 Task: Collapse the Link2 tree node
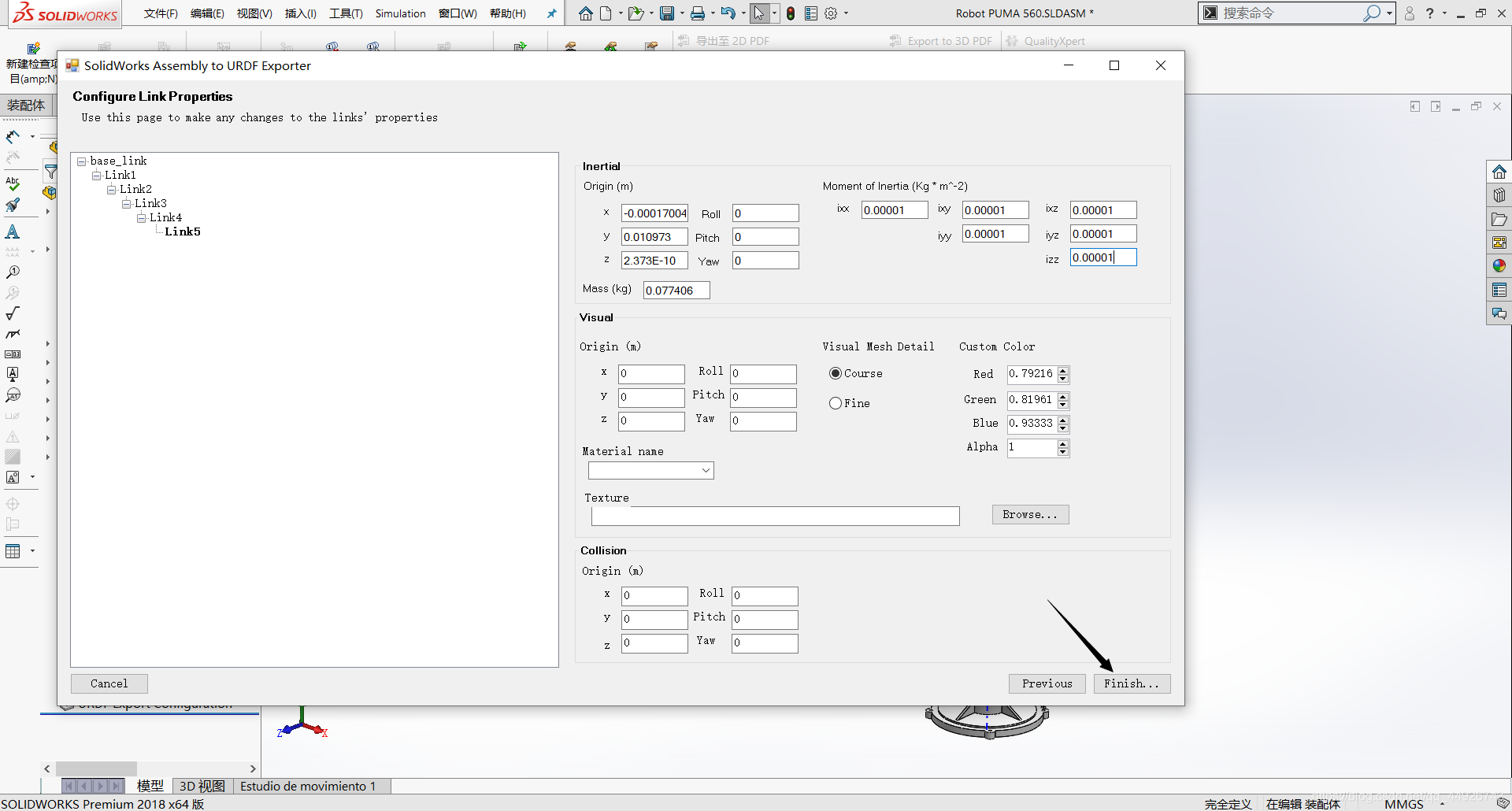(111, 190)
